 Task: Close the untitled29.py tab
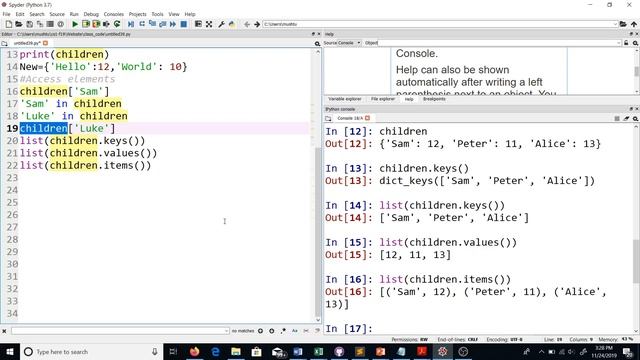pyautogui.click(x=45, y=43)
